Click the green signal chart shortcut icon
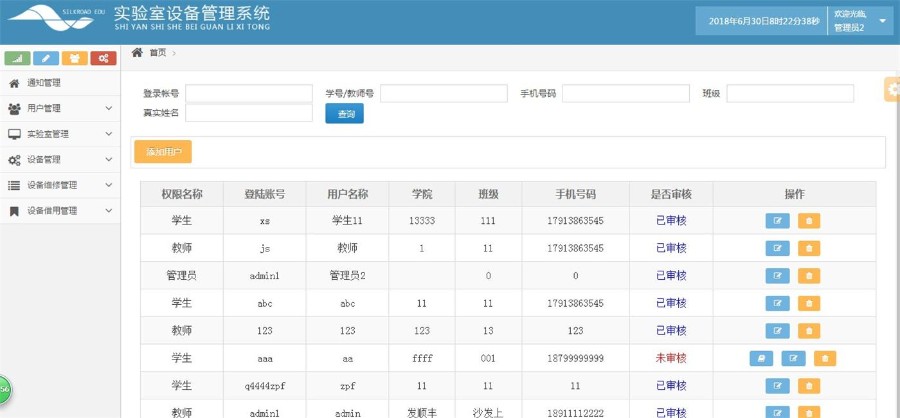This screenshot has height=418, width=900. [x=17, y=58]
